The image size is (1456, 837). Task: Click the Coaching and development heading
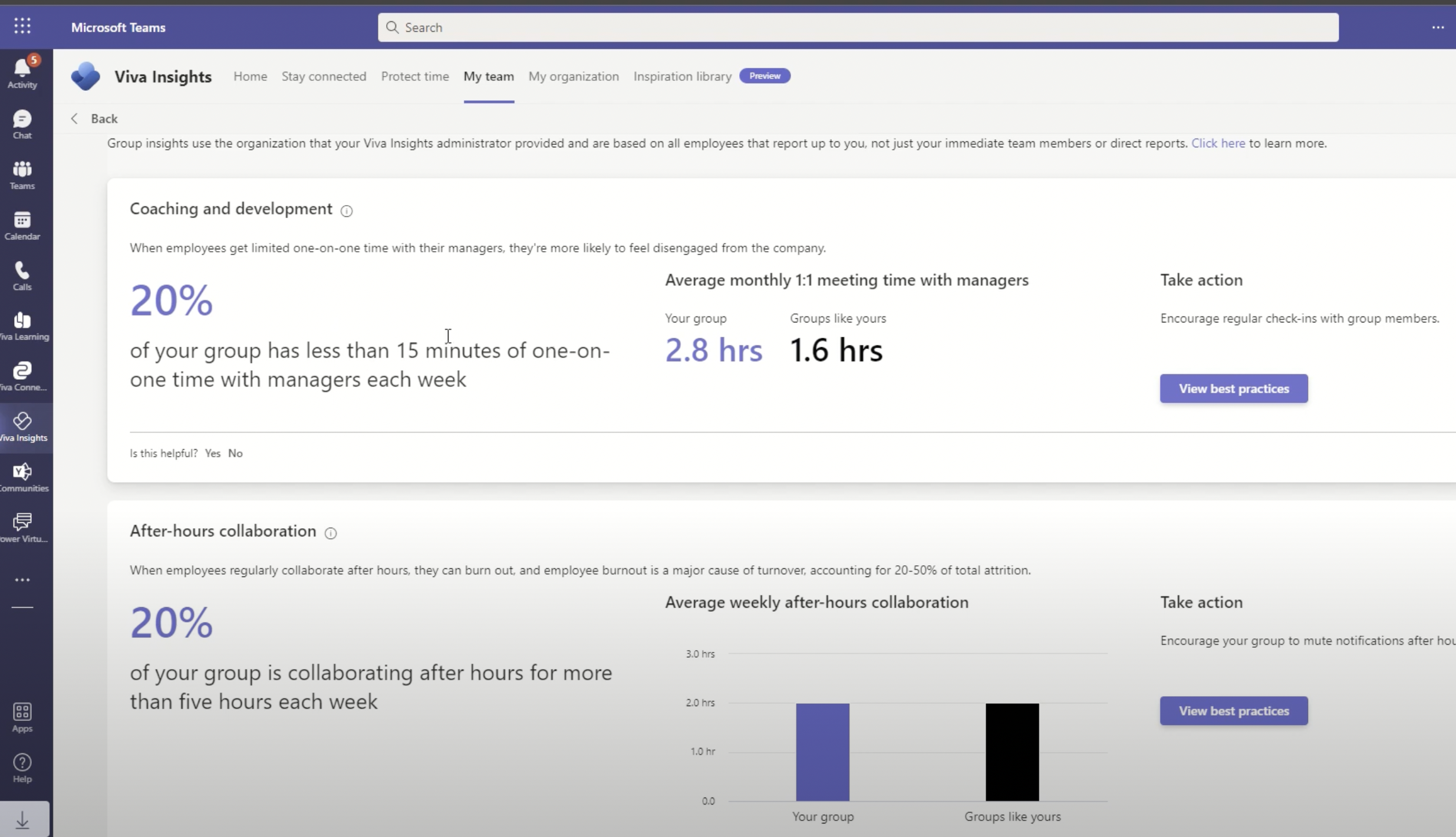pyautogui.click(x=231, y=209)
